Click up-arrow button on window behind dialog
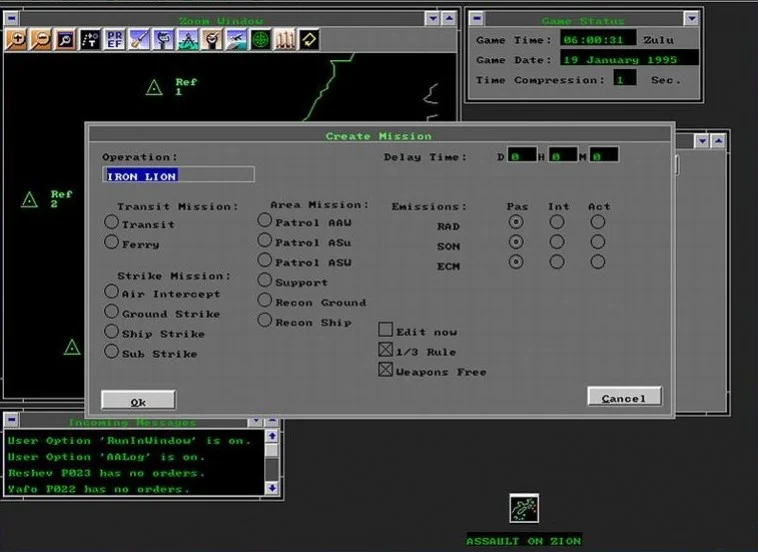 pos(718,141)
